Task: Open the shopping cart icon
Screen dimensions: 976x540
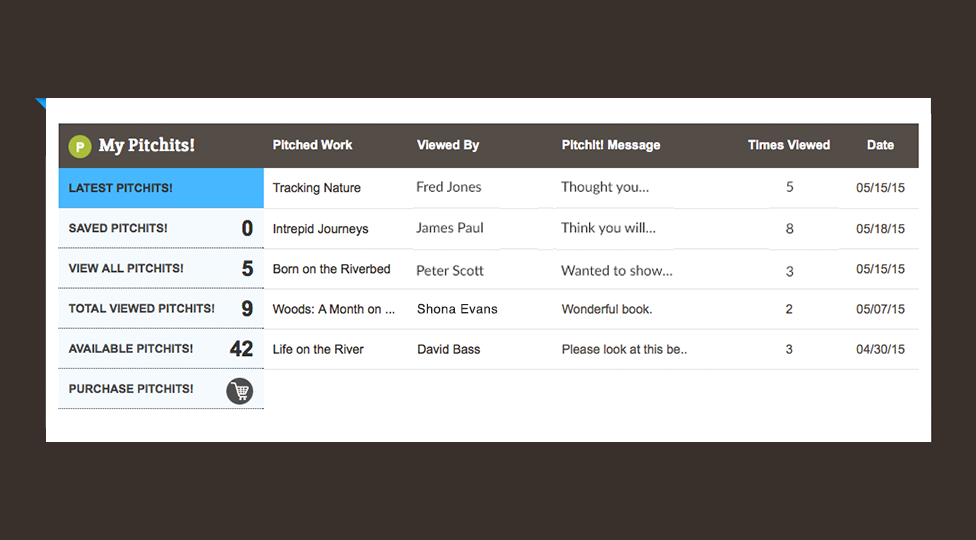Action: [x=240, y=391]
